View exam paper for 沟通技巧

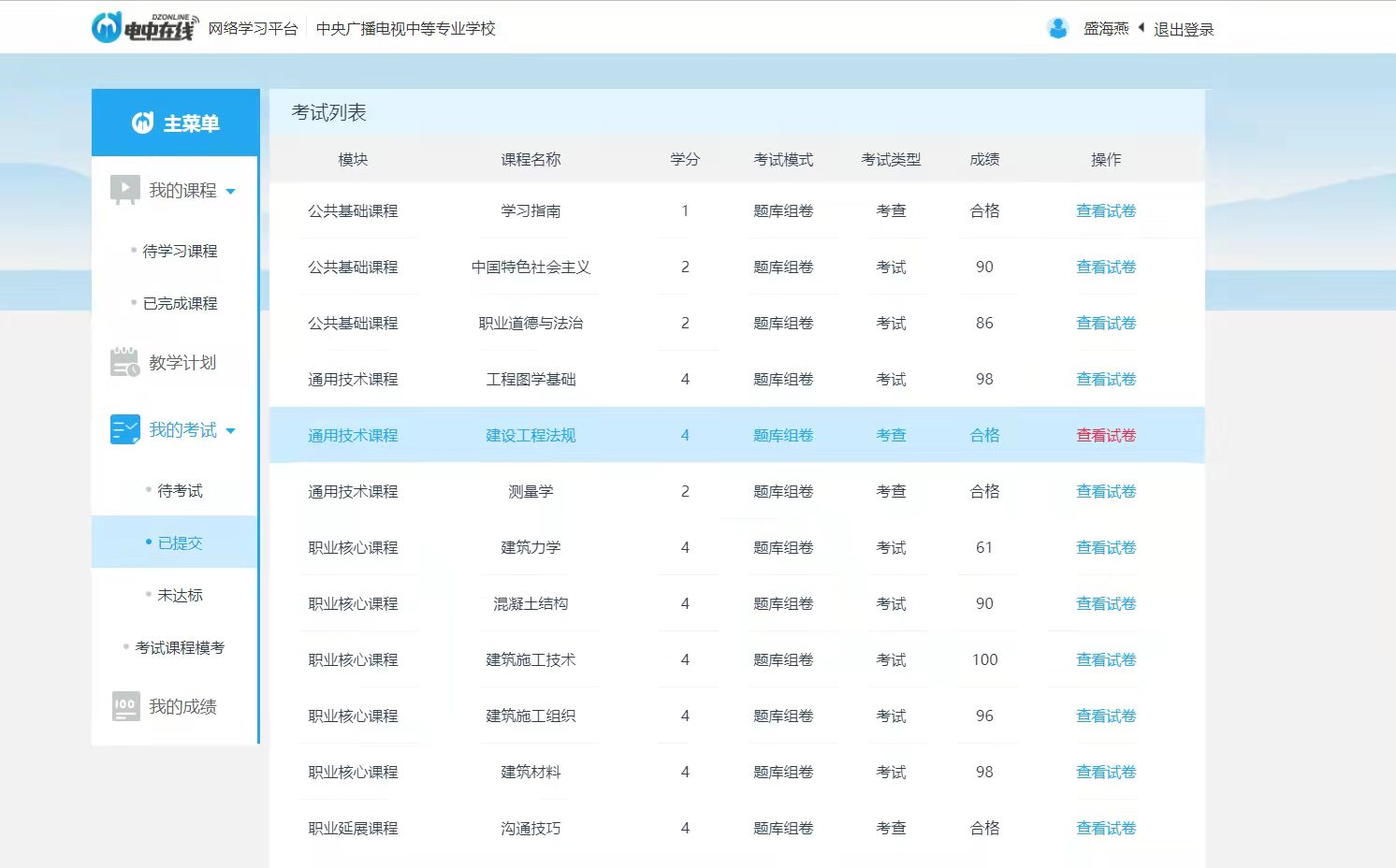click(1106, 828)
